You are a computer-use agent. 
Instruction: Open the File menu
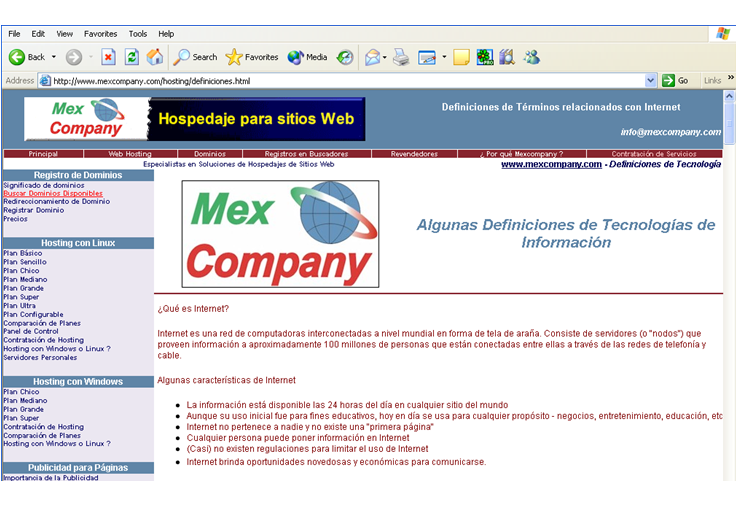click(x=14, y=34)
